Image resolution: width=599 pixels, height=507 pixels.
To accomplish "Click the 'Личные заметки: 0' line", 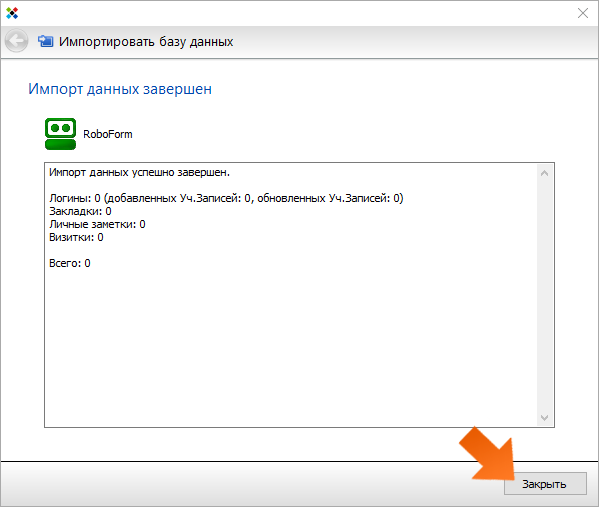I will [x=97, y=224].
